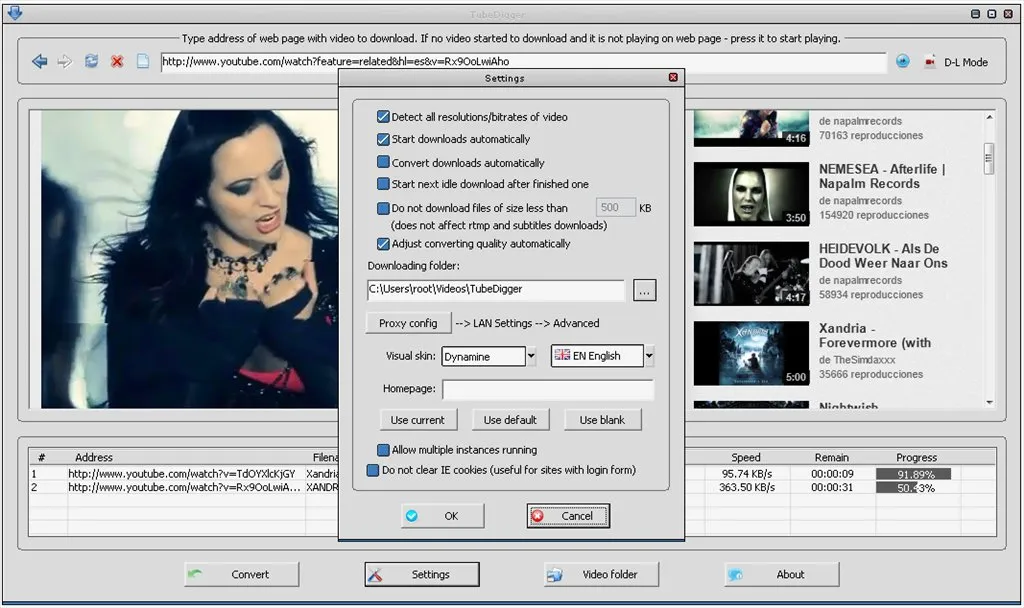Uncheck Start downloads automatically
Image resolution: width=1024 pixels, height=608 pixels.
click(x=383, y=139)
